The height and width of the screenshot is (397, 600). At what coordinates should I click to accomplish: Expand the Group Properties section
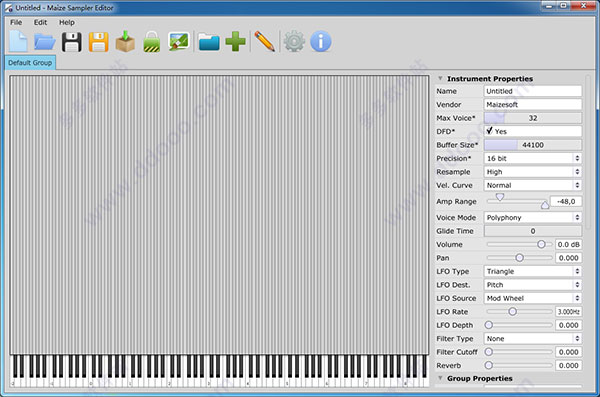(440, 378)
